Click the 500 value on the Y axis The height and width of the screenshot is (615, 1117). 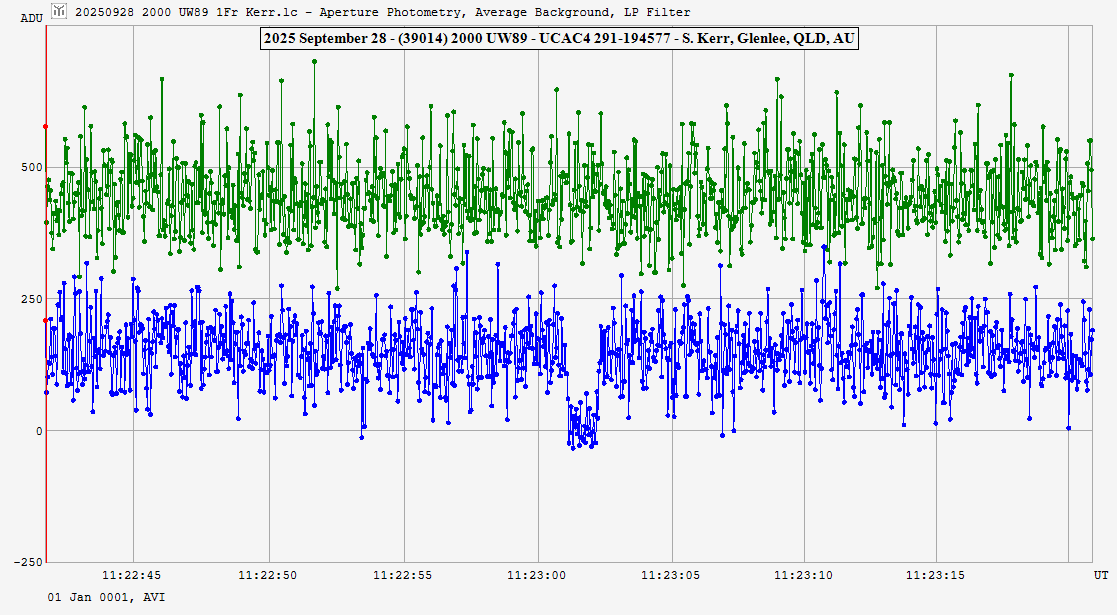tap(33, 167)
